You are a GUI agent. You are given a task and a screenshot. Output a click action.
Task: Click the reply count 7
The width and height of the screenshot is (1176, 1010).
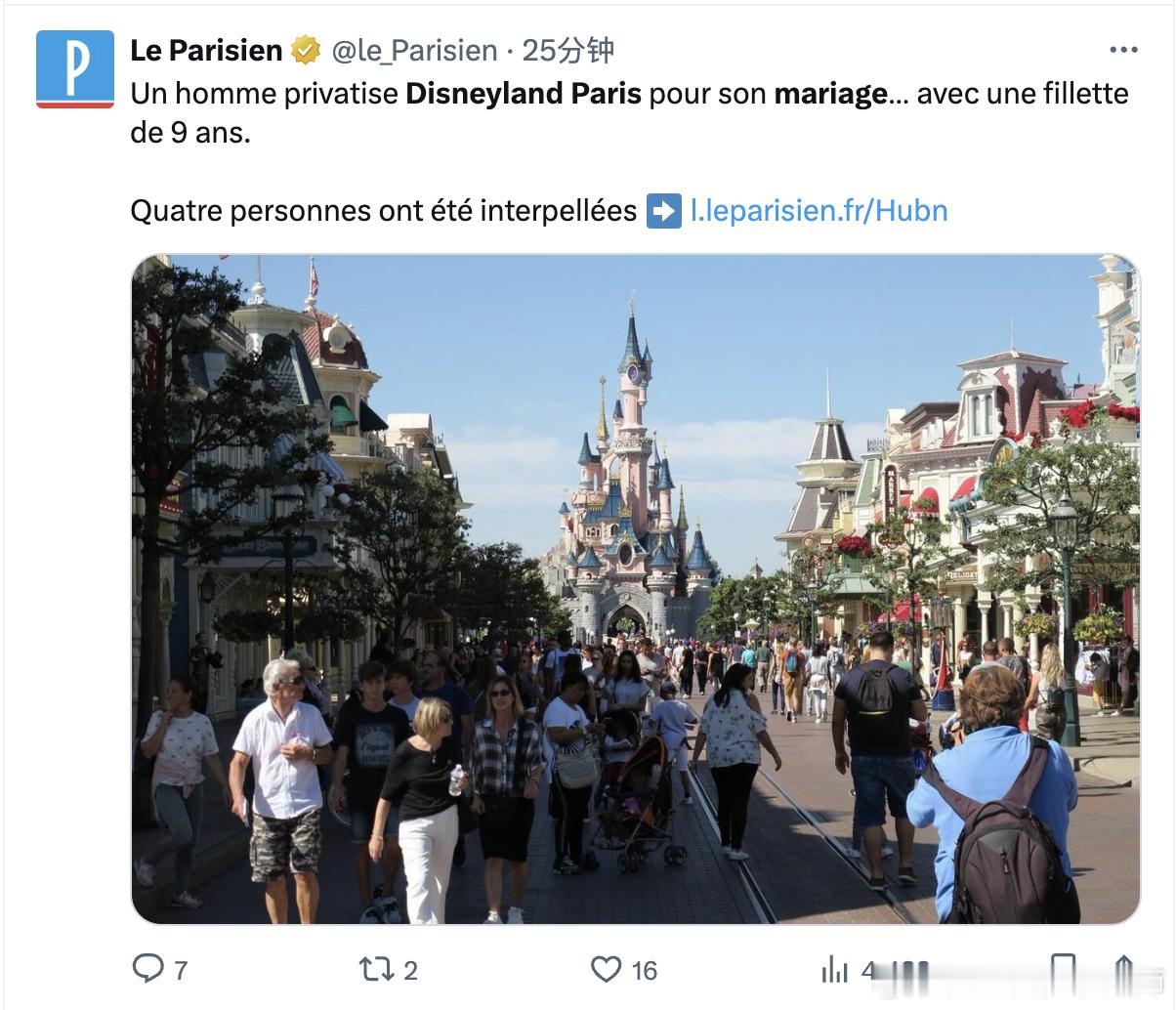tap(181, 970)
